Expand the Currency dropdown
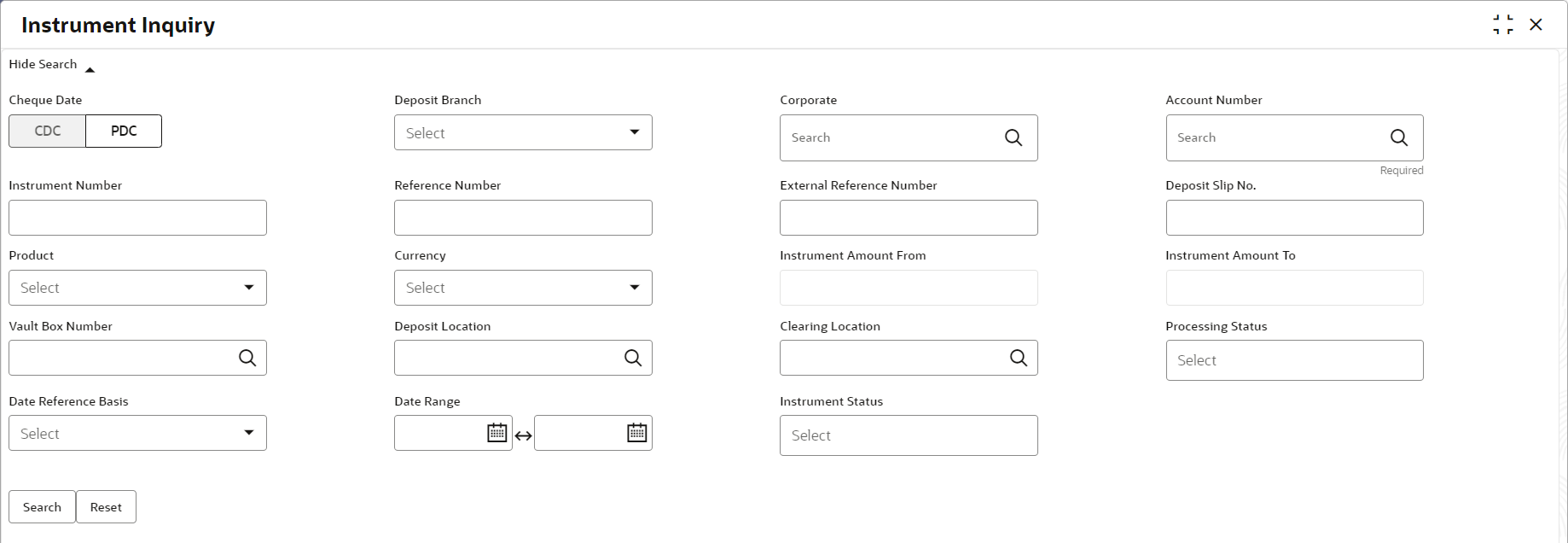 pyautogui.click(x=523, y=288)
